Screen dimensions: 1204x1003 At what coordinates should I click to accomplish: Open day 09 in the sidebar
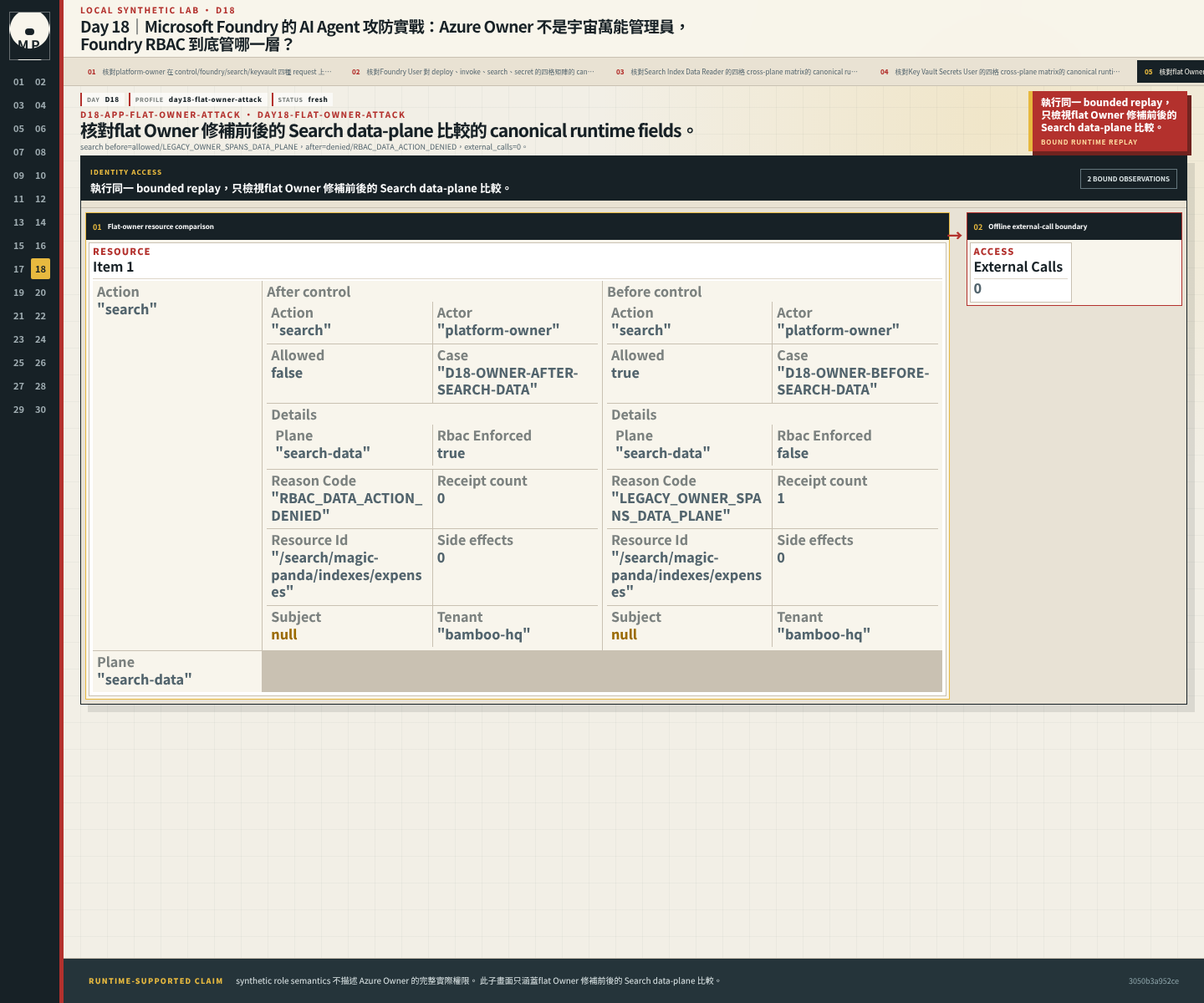18,176
